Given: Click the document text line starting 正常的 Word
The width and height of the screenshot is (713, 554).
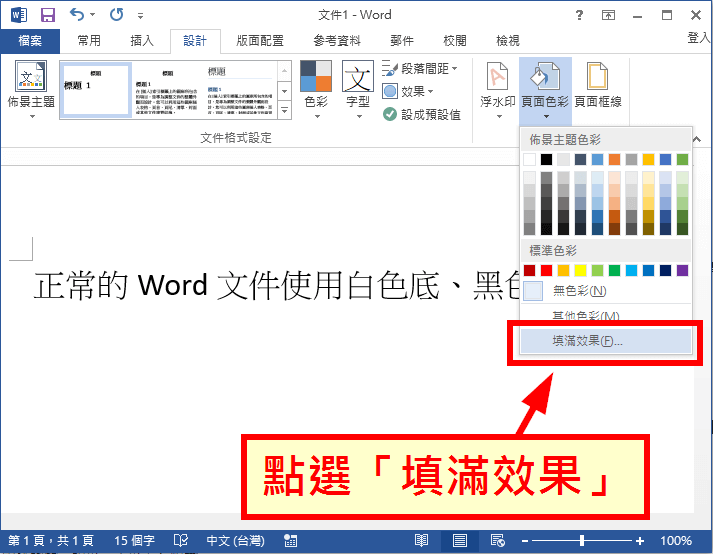Looking at the screenshot, I should pyautogui.click(x=276, y=286).
